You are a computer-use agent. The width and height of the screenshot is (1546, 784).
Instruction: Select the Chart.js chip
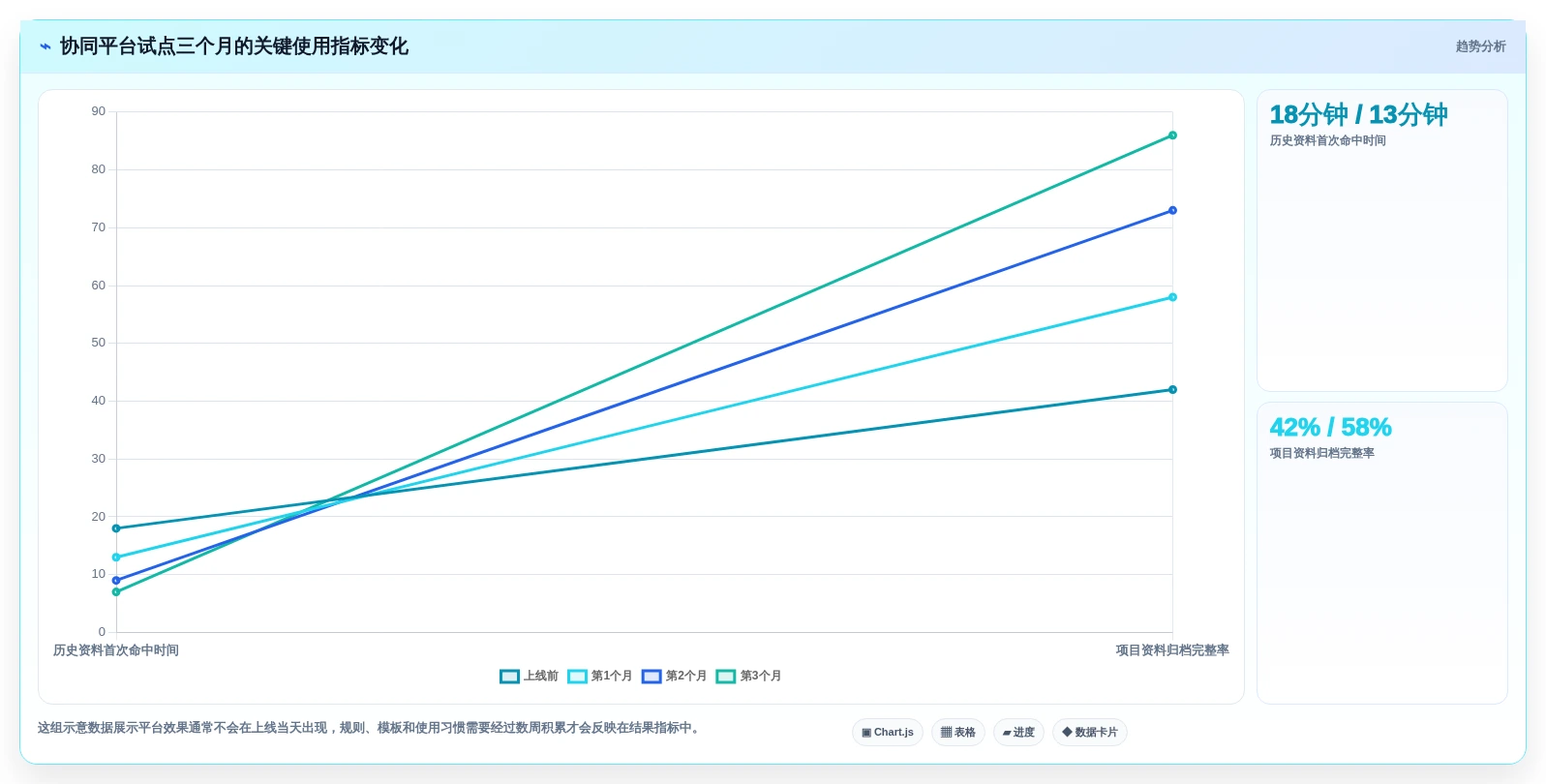pos(888,733)
